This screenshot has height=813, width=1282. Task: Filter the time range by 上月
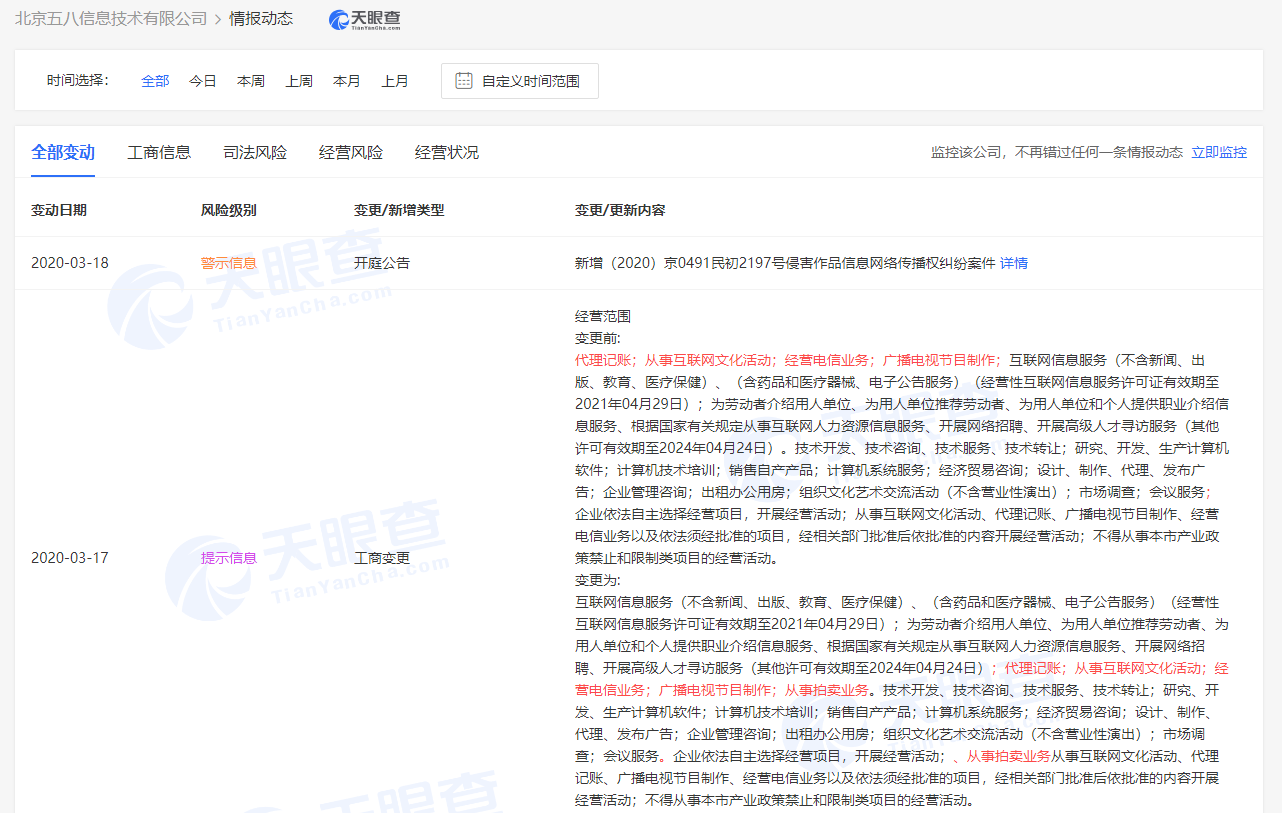point(395,81)
